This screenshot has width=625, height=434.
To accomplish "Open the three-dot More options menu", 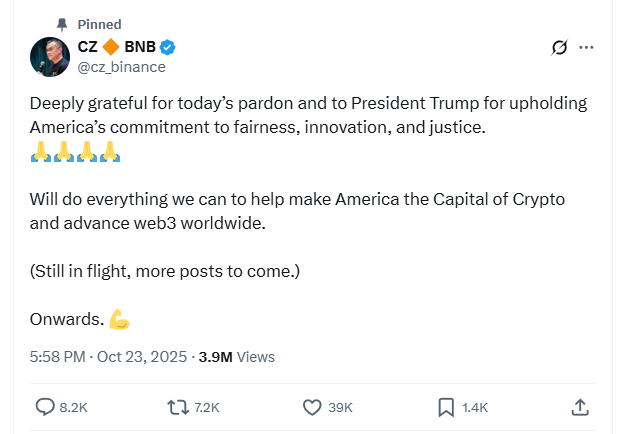I will (x=587, y=47).
